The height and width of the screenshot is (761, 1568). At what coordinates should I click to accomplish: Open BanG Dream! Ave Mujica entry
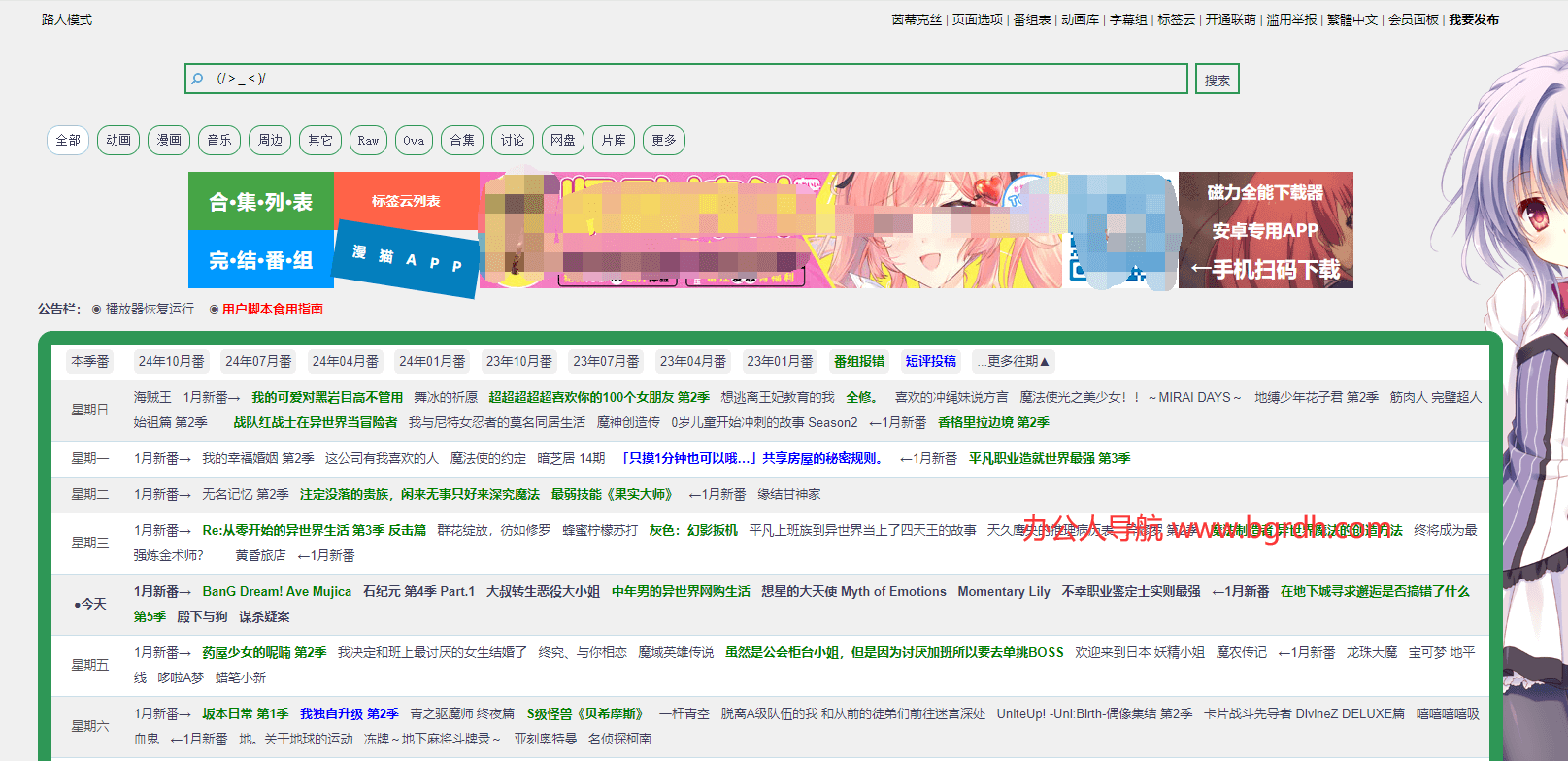(x=277, y=592)
